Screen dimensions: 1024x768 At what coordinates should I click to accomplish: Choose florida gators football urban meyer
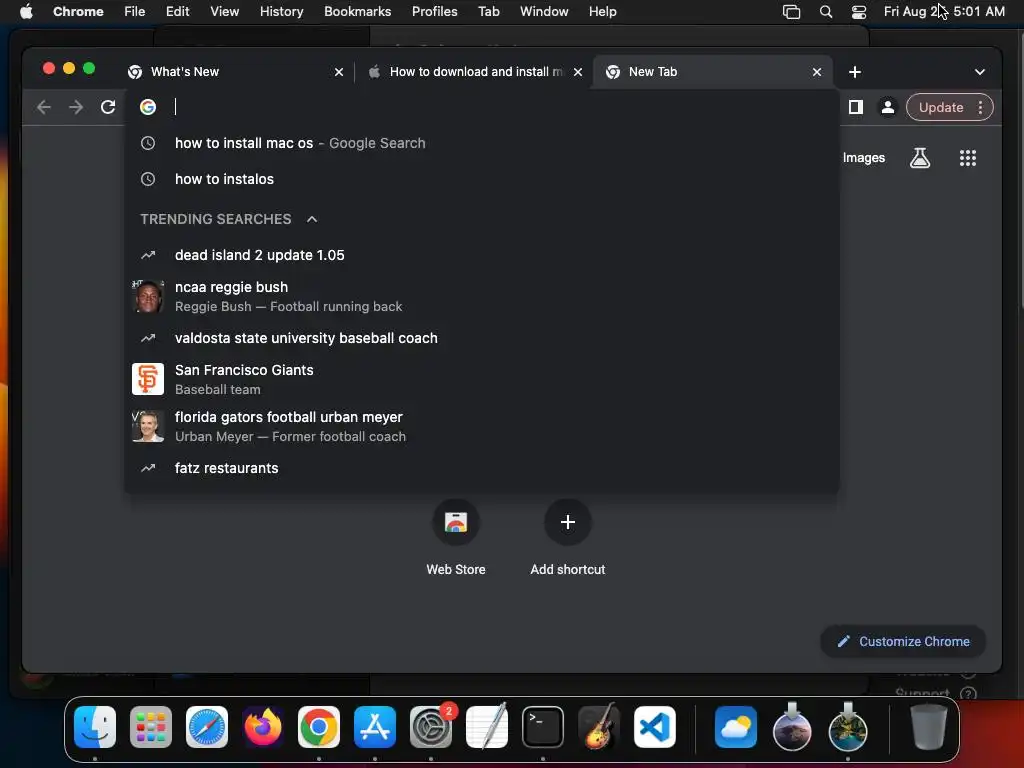coord(481,426)
